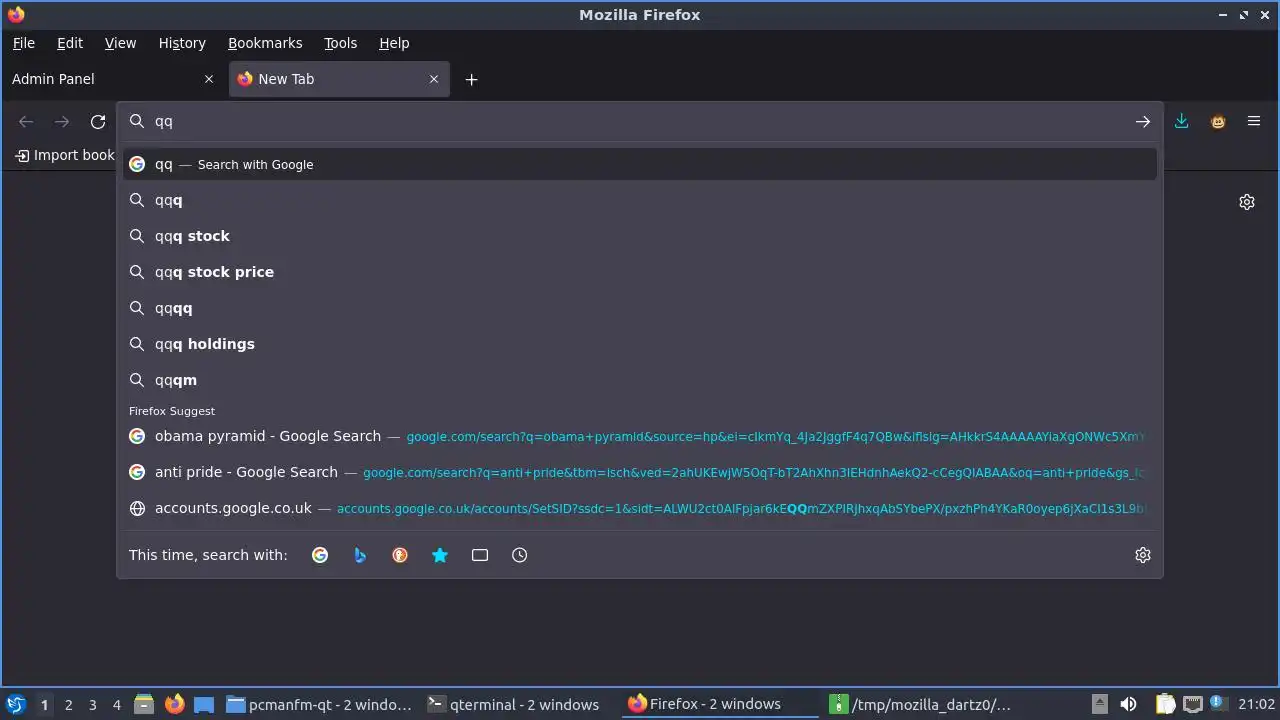Viewport: 1280px width, 720px height.
Task: Click the notification tray icon with exclamation
Action: pyautogui.click(x=1217, y=704)
